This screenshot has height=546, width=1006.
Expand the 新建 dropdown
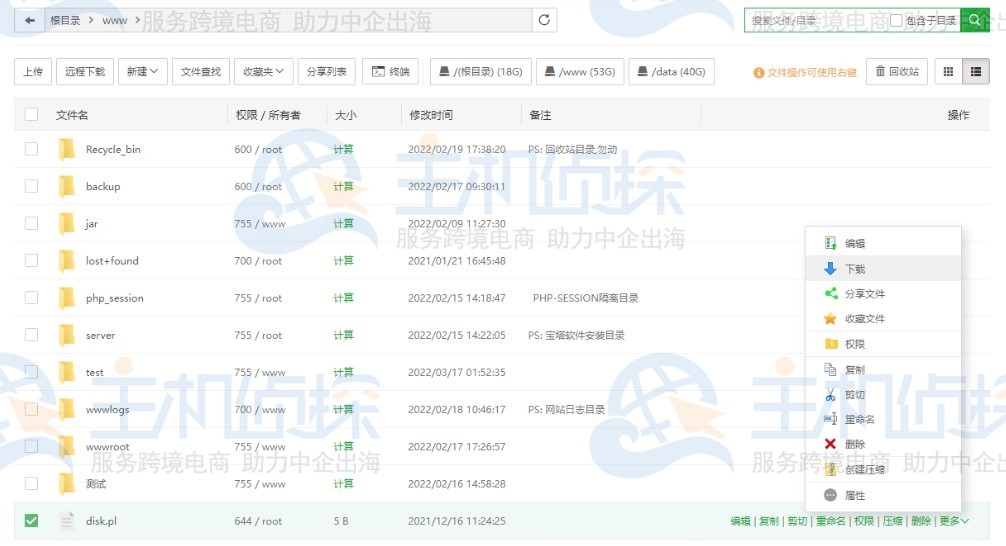[142, 72]
